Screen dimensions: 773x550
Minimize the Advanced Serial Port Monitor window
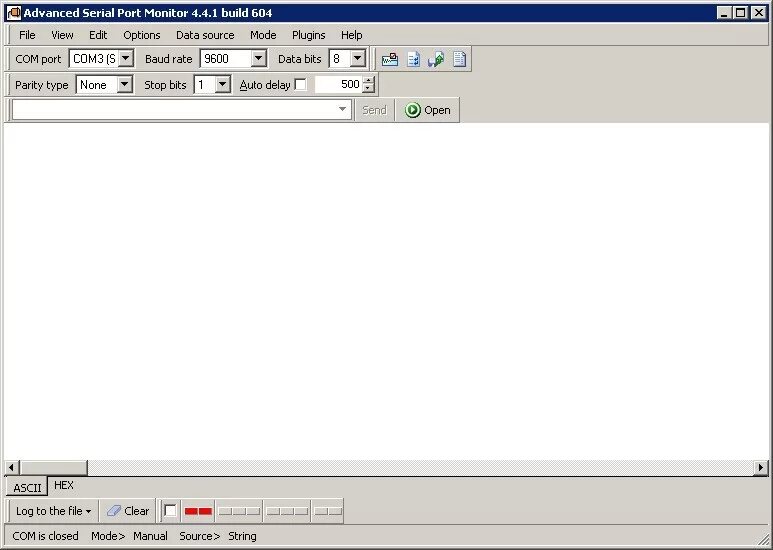tap(724, 13)
